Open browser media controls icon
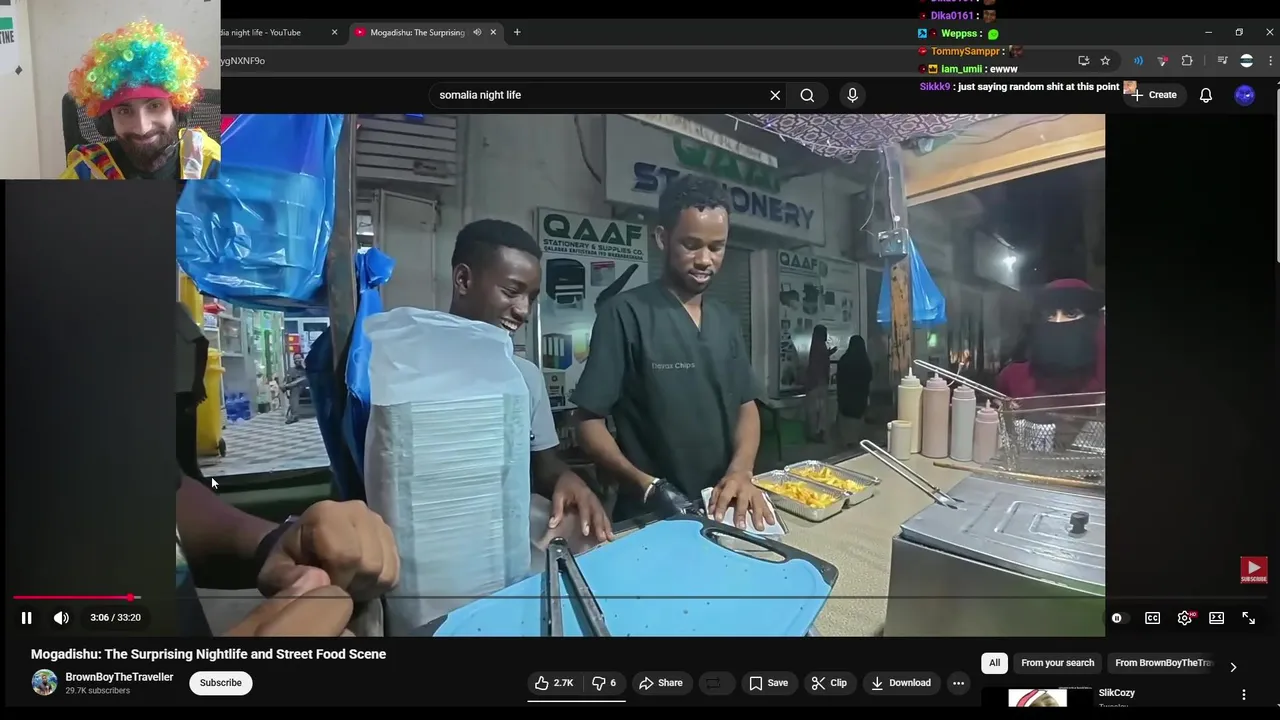The image size is (1280, 720). click(x=1222, y=61)
